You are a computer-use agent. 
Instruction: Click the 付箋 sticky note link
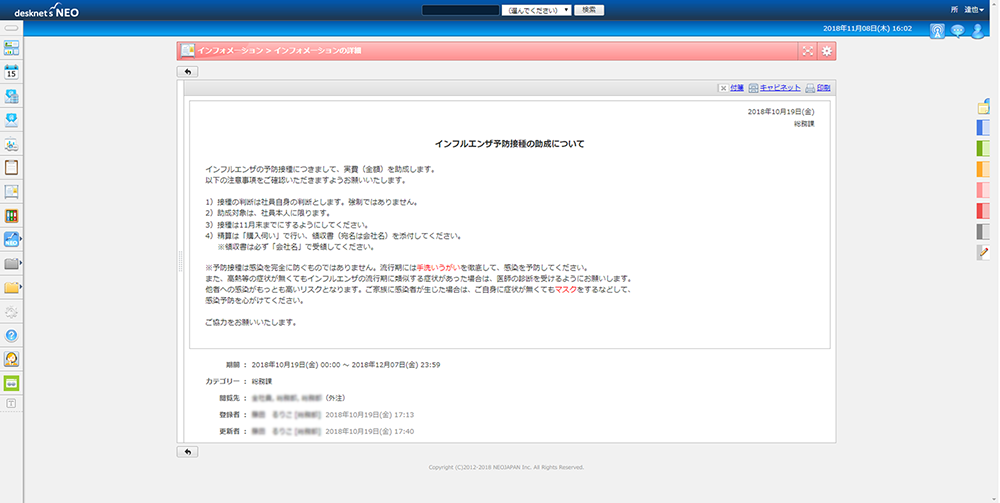(x=736, y=88)
